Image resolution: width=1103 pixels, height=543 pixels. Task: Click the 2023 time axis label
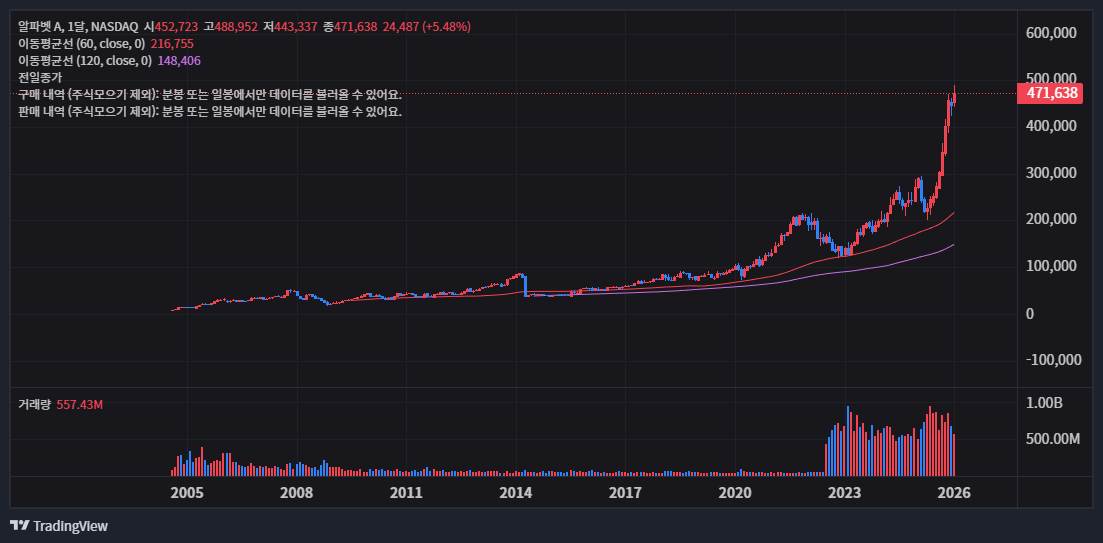844,492
